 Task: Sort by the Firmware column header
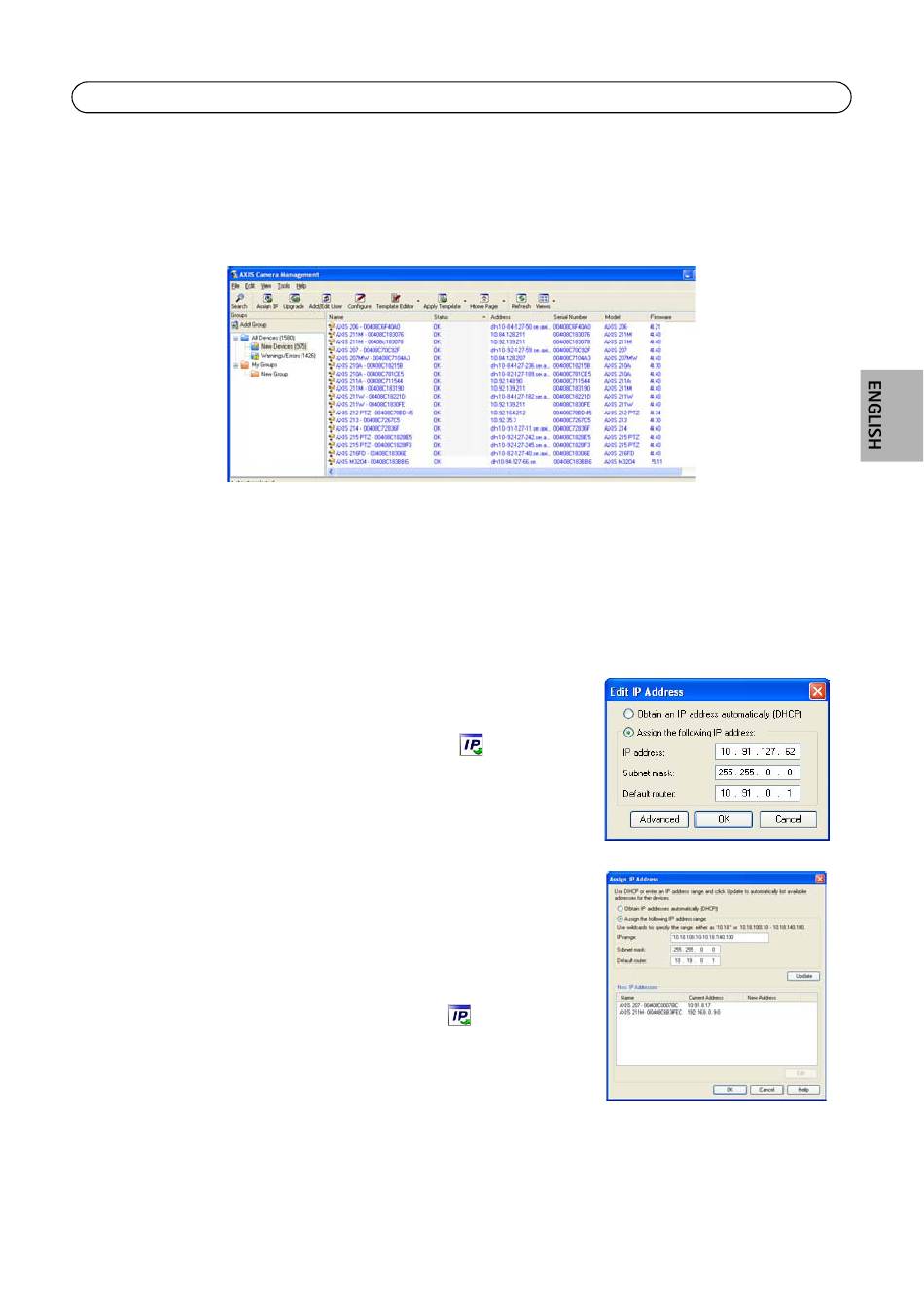pyautogui.click(x=671, y=317)
